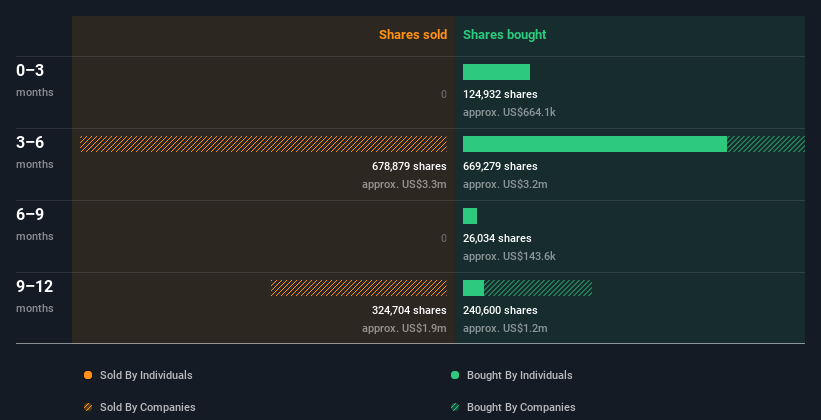Click the approx. US$1.2m value
The height and width of the screenshot is (420, 821).
[x=505, y=328]
